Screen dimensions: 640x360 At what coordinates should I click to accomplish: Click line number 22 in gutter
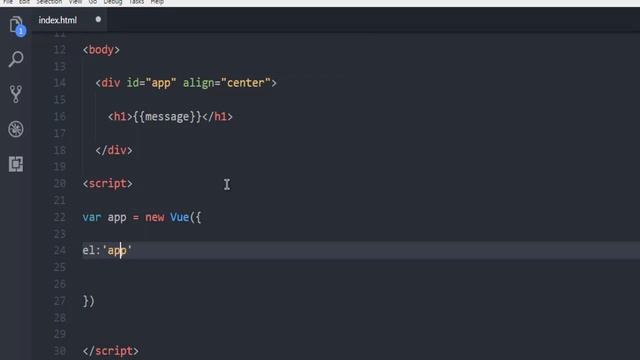(60, 217)
